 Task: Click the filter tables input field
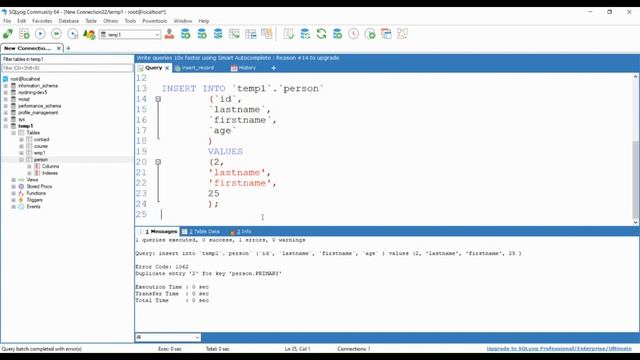point(67,68)
